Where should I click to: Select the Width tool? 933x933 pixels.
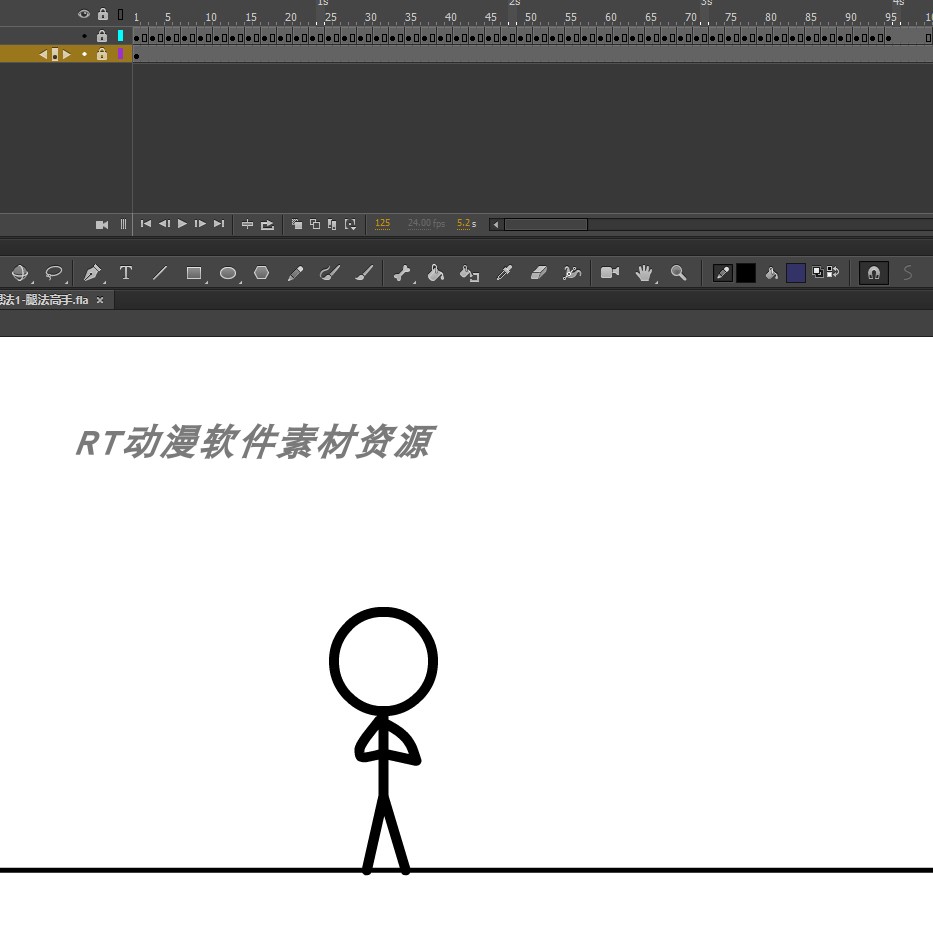(x=572, y=273)
